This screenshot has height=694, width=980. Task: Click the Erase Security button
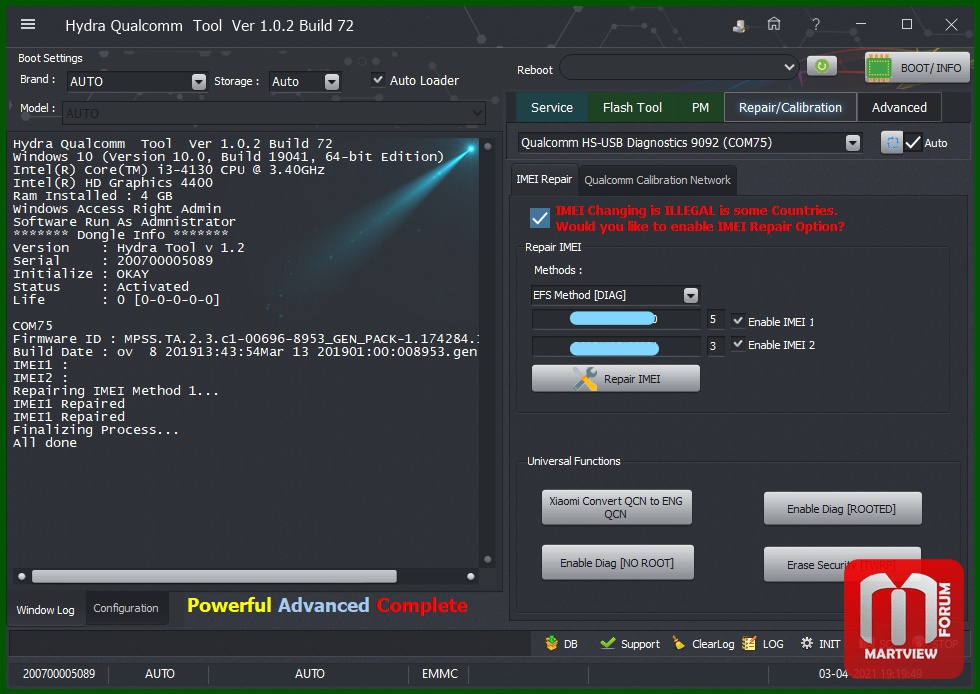[842, 564]
